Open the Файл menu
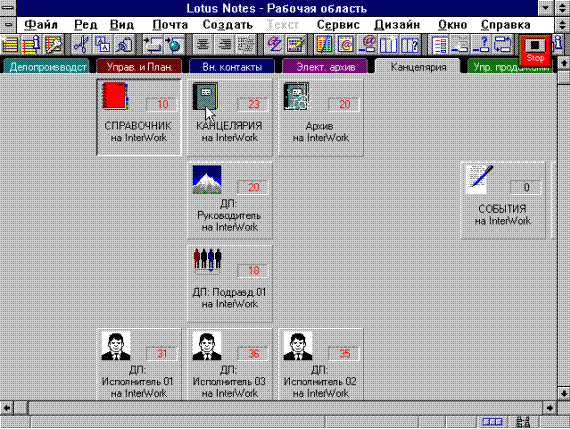 pyautogui.click(x=41, y=25)
